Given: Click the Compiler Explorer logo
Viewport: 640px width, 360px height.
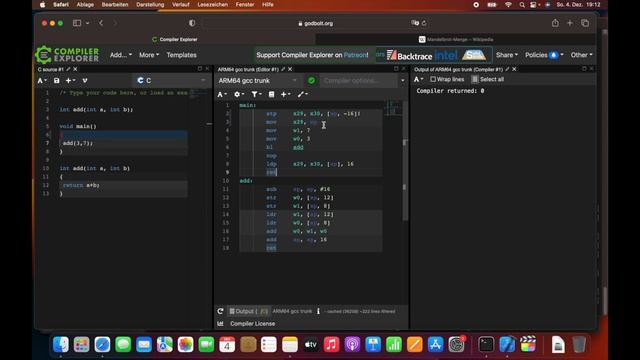Looking at the screenshot, I should click(x=67, y=55).
